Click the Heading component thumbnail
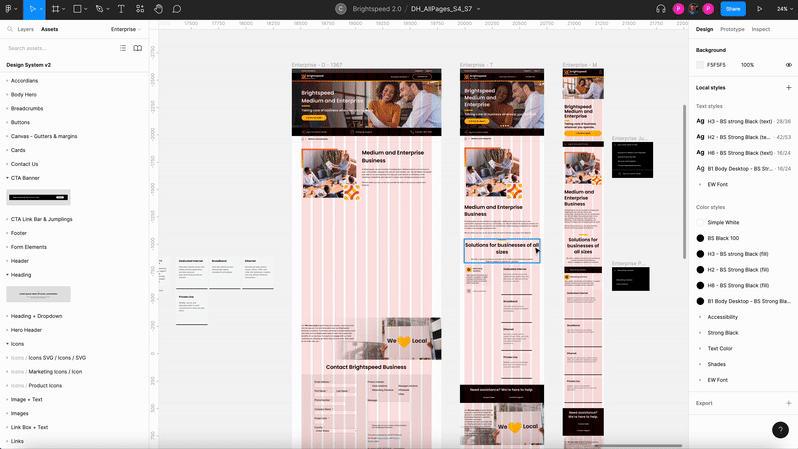This screenshot has height=449, width=798. [x=38, y=294]
